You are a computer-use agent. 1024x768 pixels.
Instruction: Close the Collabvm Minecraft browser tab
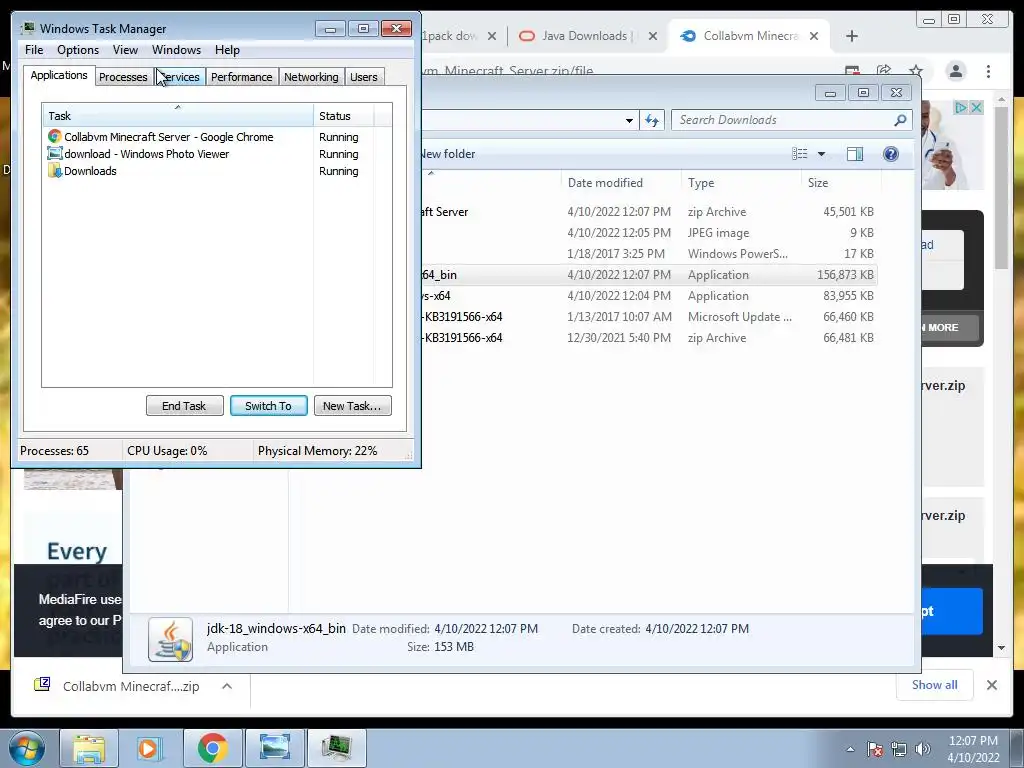[814, 37]
